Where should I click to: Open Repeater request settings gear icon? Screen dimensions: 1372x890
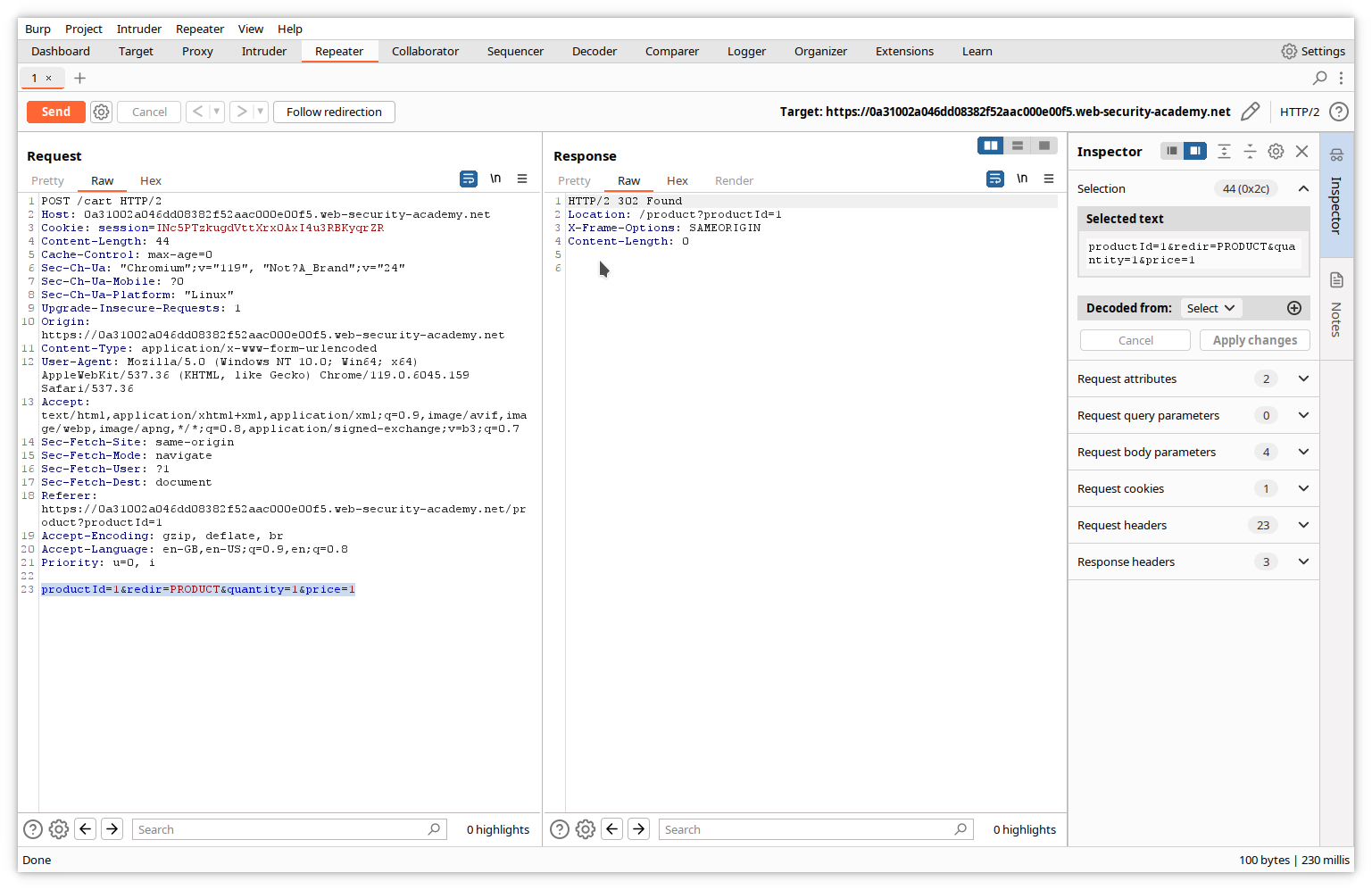pos(102,112)
